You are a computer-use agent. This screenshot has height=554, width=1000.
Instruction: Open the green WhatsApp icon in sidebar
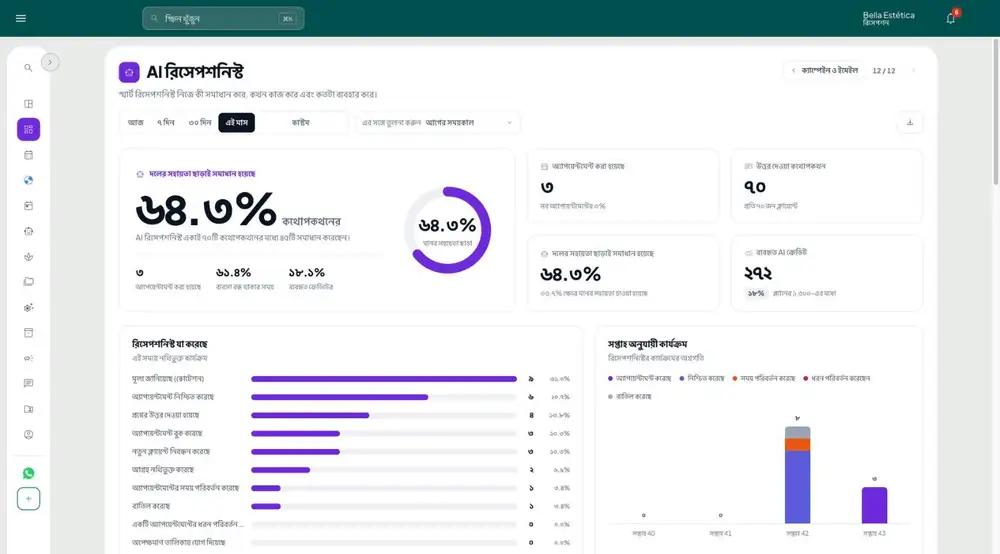(28, 473)
